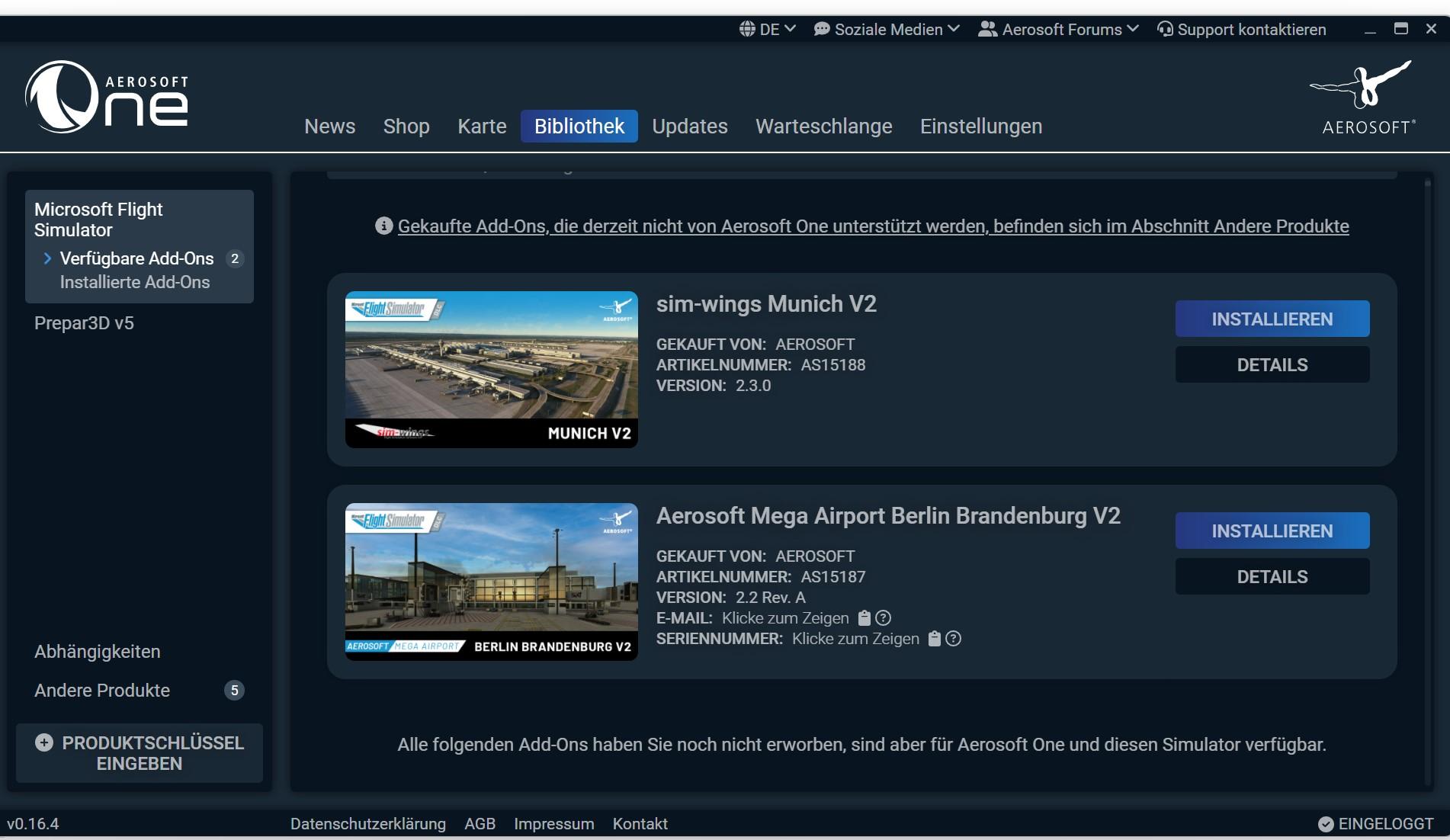Open the E-MAIL help question mark icon
The image size is (1450, 840).
883,618
